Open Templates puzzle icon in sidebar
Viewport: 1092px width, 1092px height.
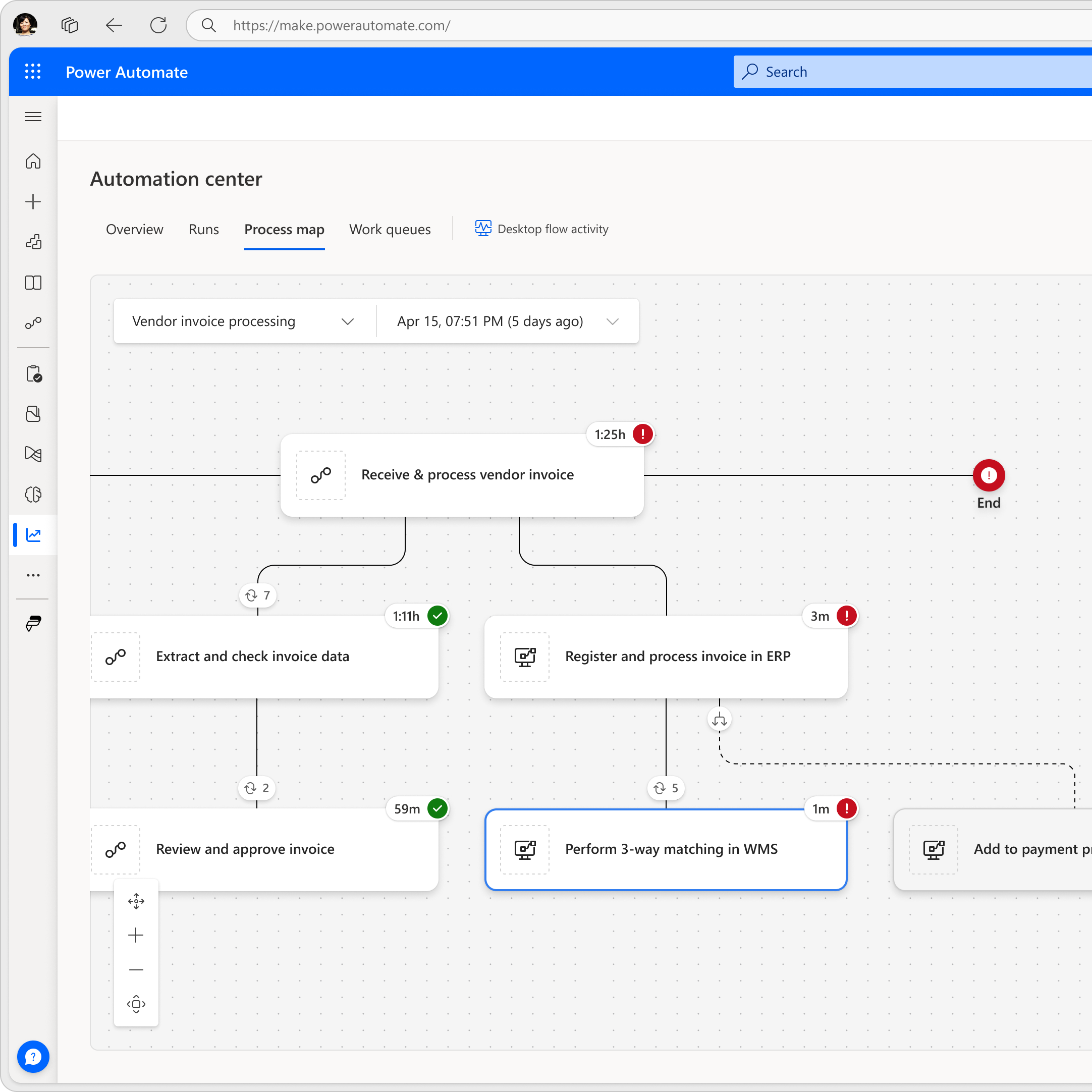point(33,243)
